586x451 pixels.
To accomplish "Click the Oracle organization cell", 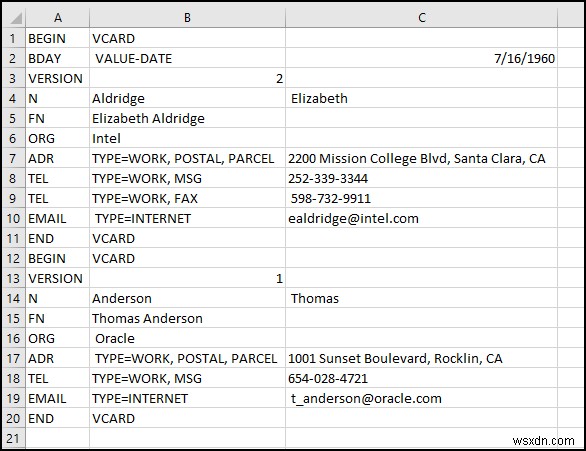I will click(187, 338).
